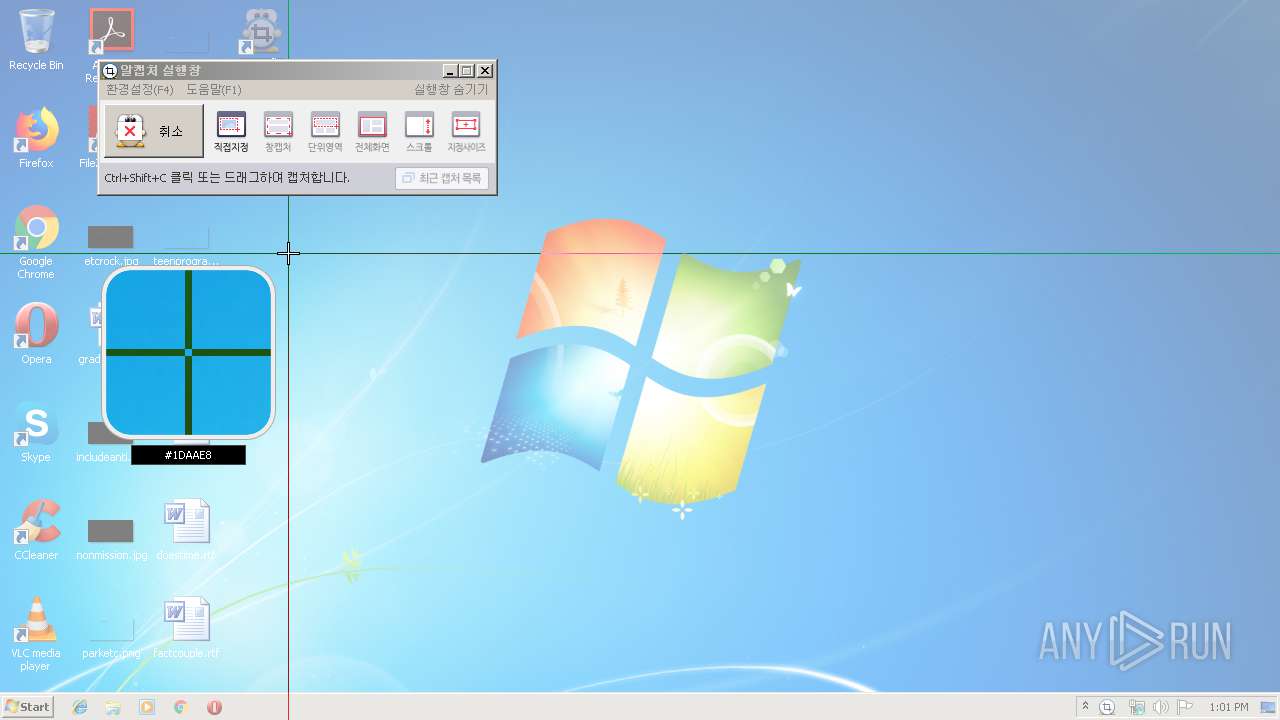This screenshot has height=720, width=1280.
Task: Select the VLC media player shortcut
Action: pos(36,634)
